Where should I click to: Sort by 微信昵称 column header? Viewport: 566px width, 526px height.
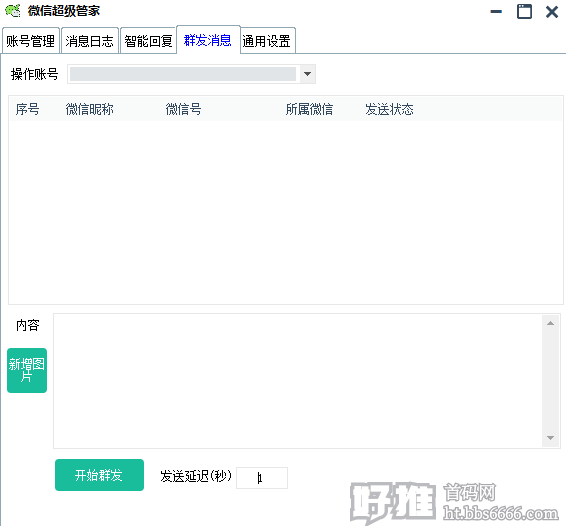pos(90,109)
